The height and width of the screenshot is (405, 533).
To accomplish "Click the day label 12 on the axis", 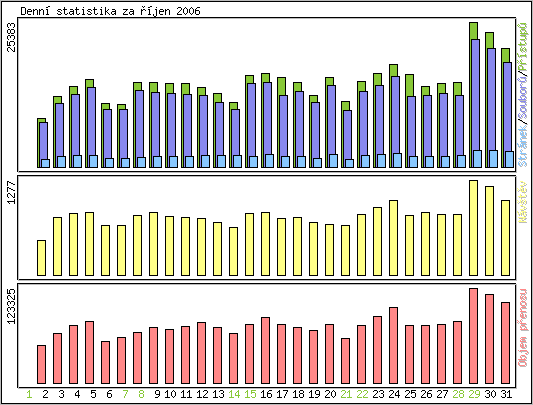I will click(x=202, y=394).
